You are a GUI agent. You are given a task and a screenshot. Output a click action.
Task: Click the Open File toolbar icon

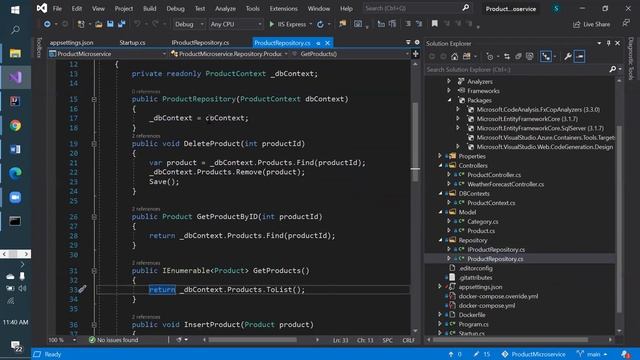(x=98, y=24)
